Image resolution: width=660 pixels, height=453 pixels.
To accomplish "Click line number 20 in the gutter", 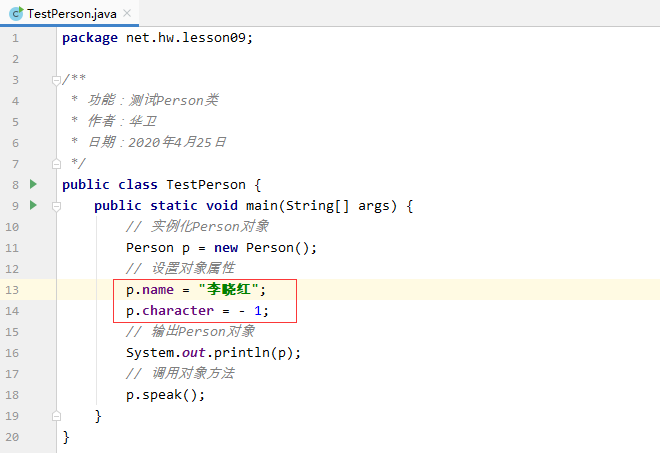I will (x=12, y=437).
